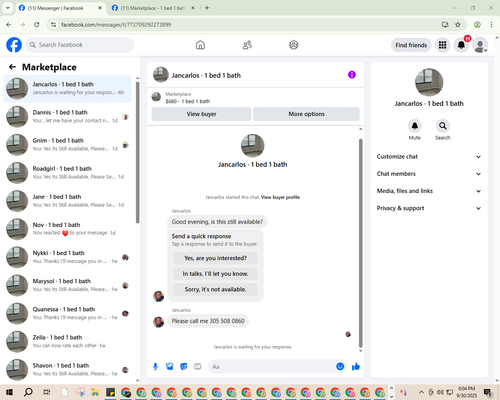Open the Chrome three-dot menu
Image resolution: width=500 pixels, height=400 pixels.
point(491,25)
